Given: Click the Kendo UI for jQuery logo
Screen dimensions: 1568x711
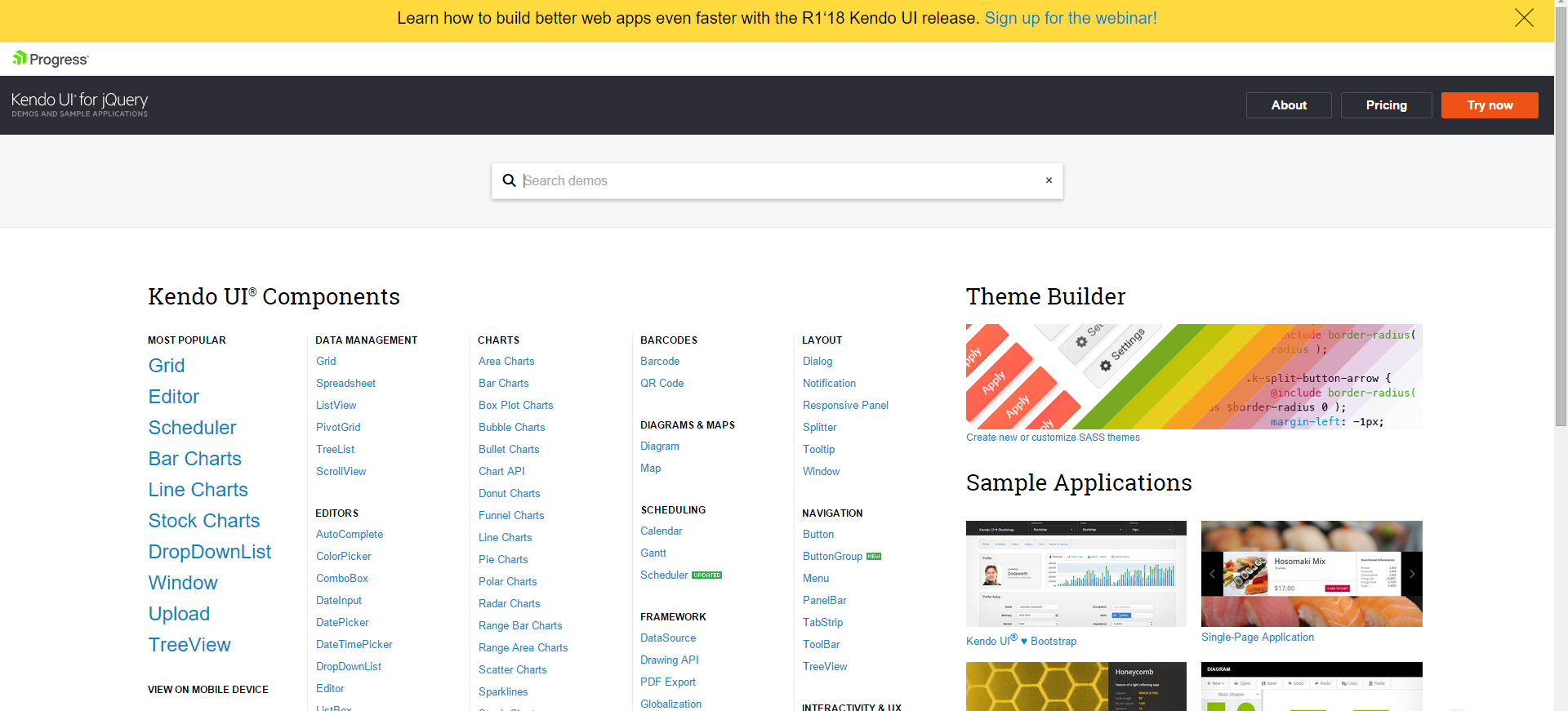Looking at the screenshot, I should pyautogui.click(x=79, y=104).
